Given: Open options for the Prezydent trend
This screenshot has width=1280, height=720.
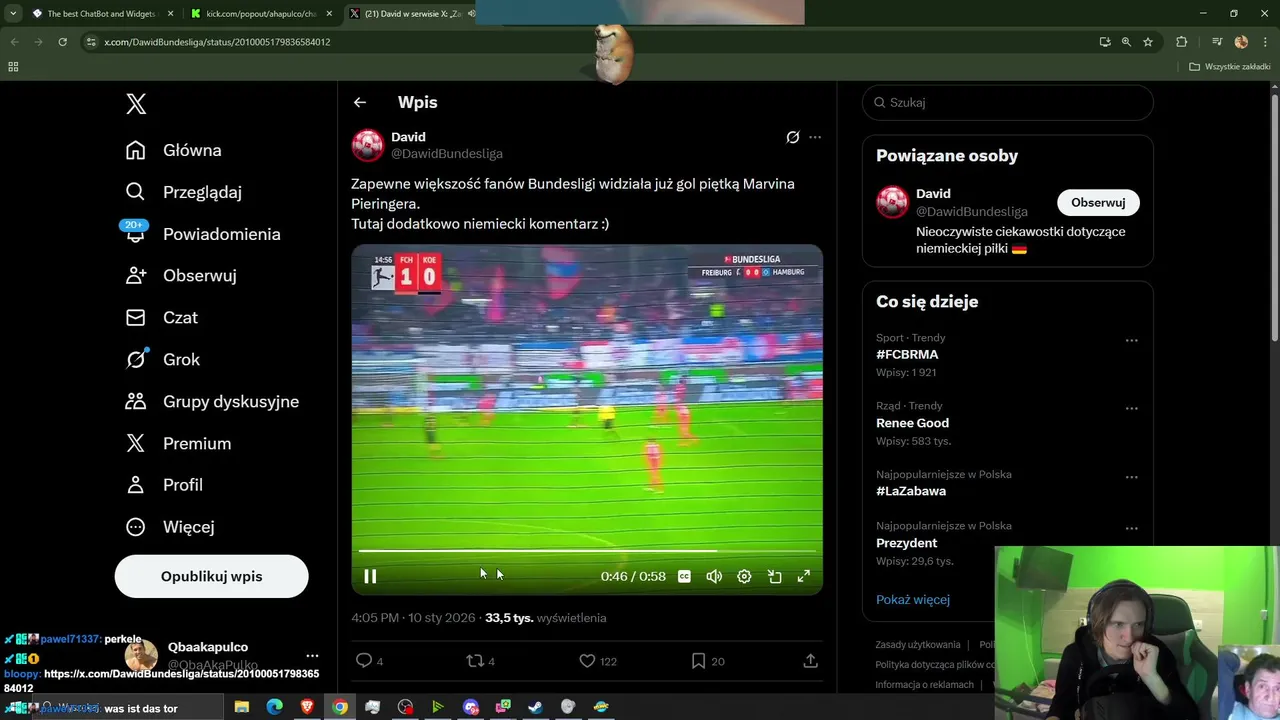Looking at the screenshot, I should click(x=1131, y=529).
